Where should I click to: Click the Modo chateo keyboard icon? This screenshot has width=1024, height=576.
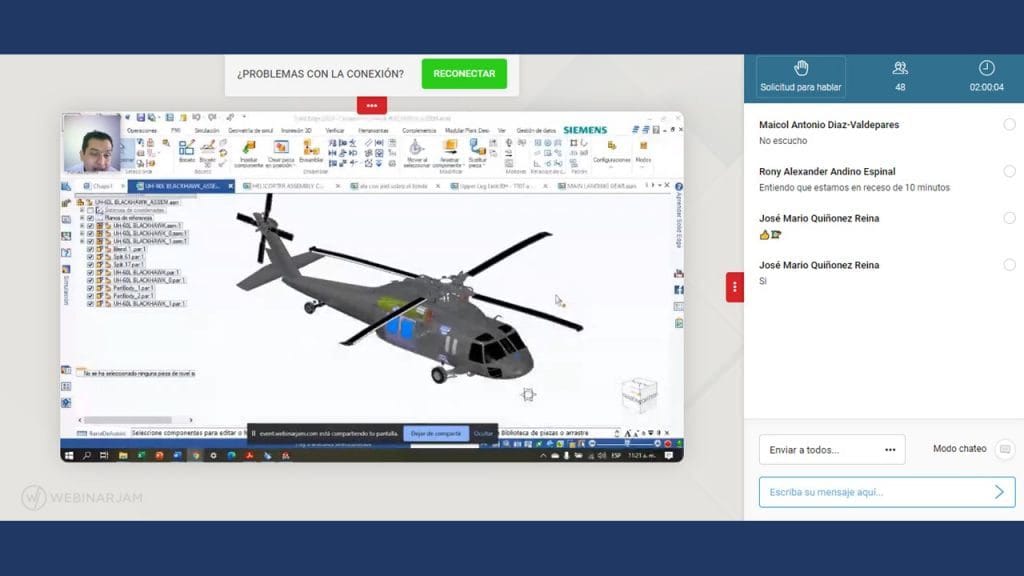(x=1005, y=449)
